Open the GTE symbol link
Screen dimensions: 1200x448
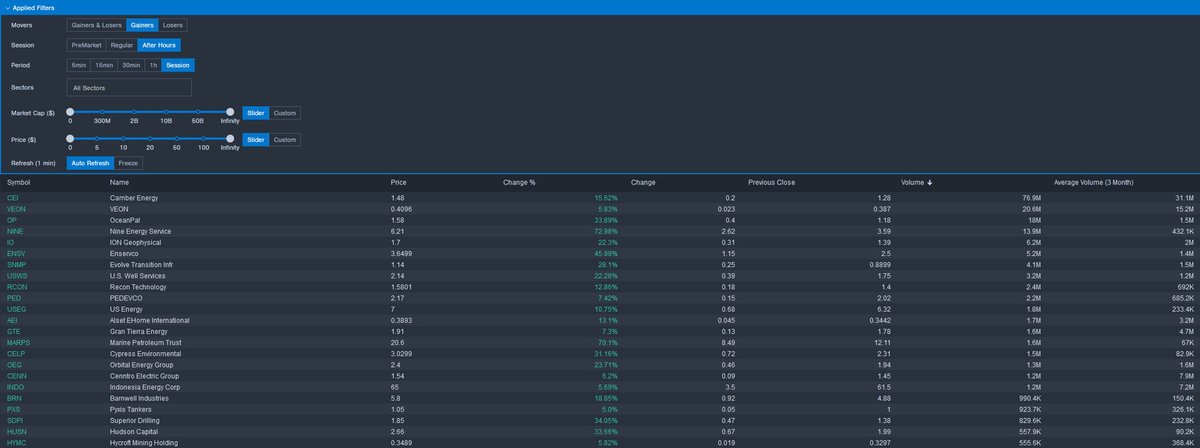tap(14, 331)
